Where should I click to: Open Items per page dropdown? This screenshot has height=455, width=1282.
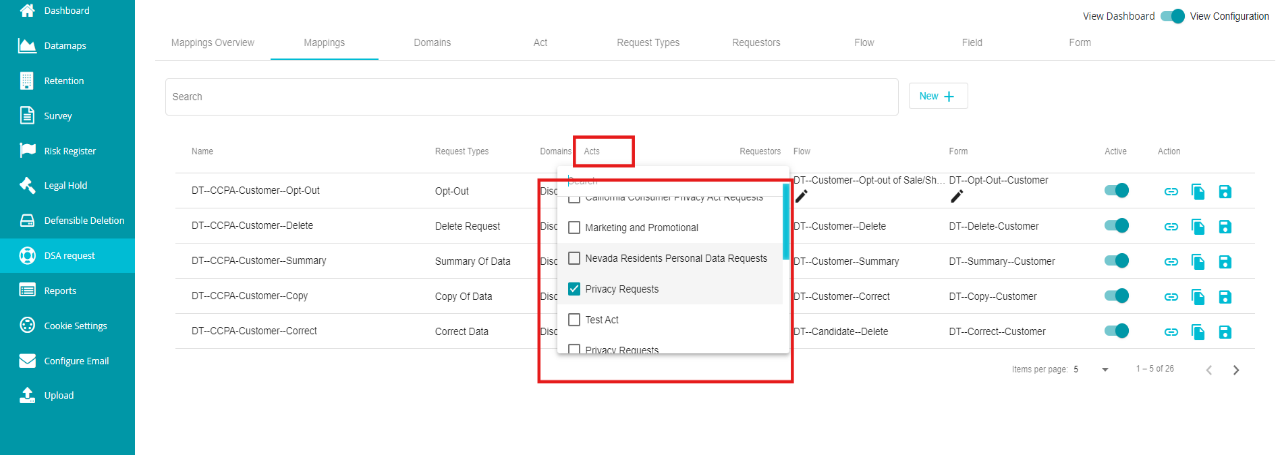pos(1092,369)
